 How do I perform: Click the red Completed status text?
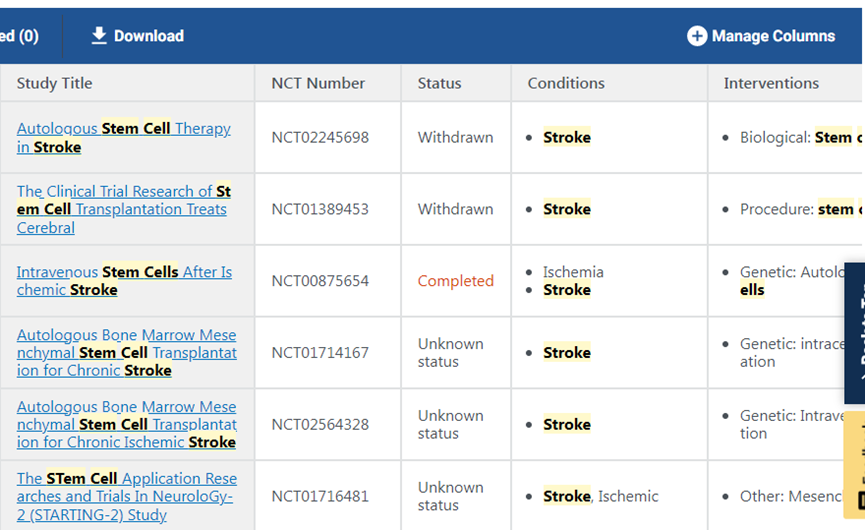[455, 281]
